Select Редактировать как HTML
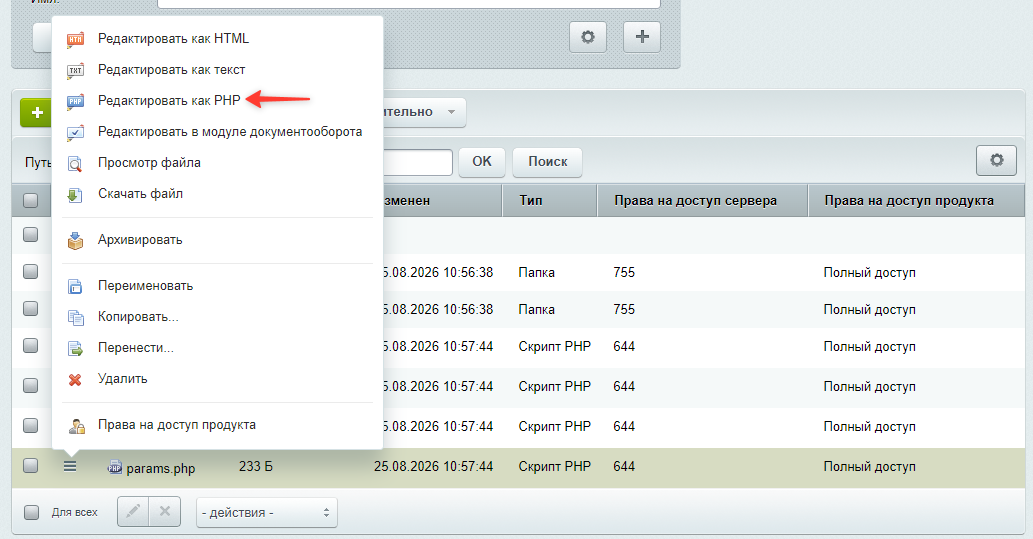 pos(173,39)
